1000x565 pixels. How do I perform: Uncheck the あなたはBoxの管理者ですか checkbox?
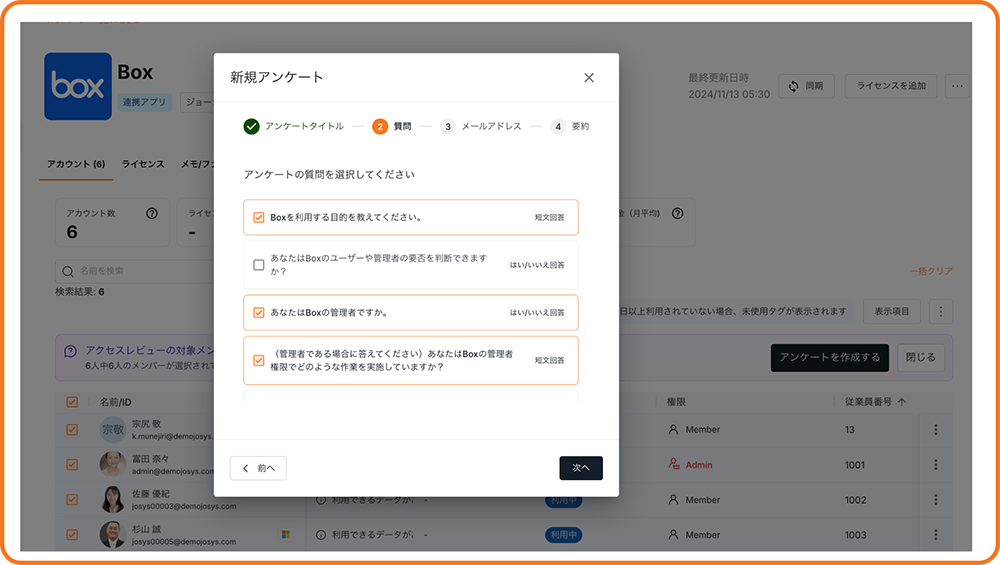[258, 312]
